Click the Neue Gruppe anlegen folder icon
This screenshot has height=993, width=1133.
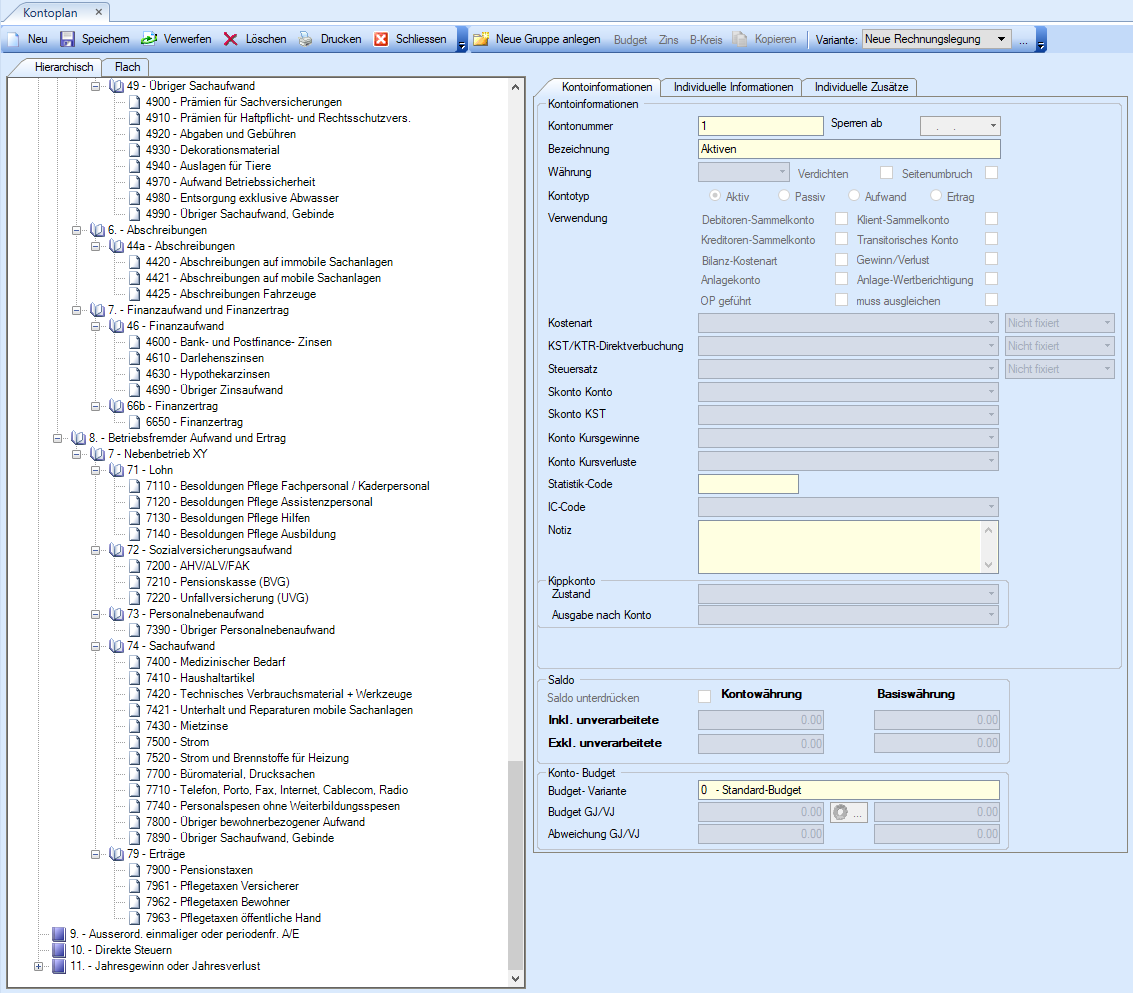click(481, 39)
